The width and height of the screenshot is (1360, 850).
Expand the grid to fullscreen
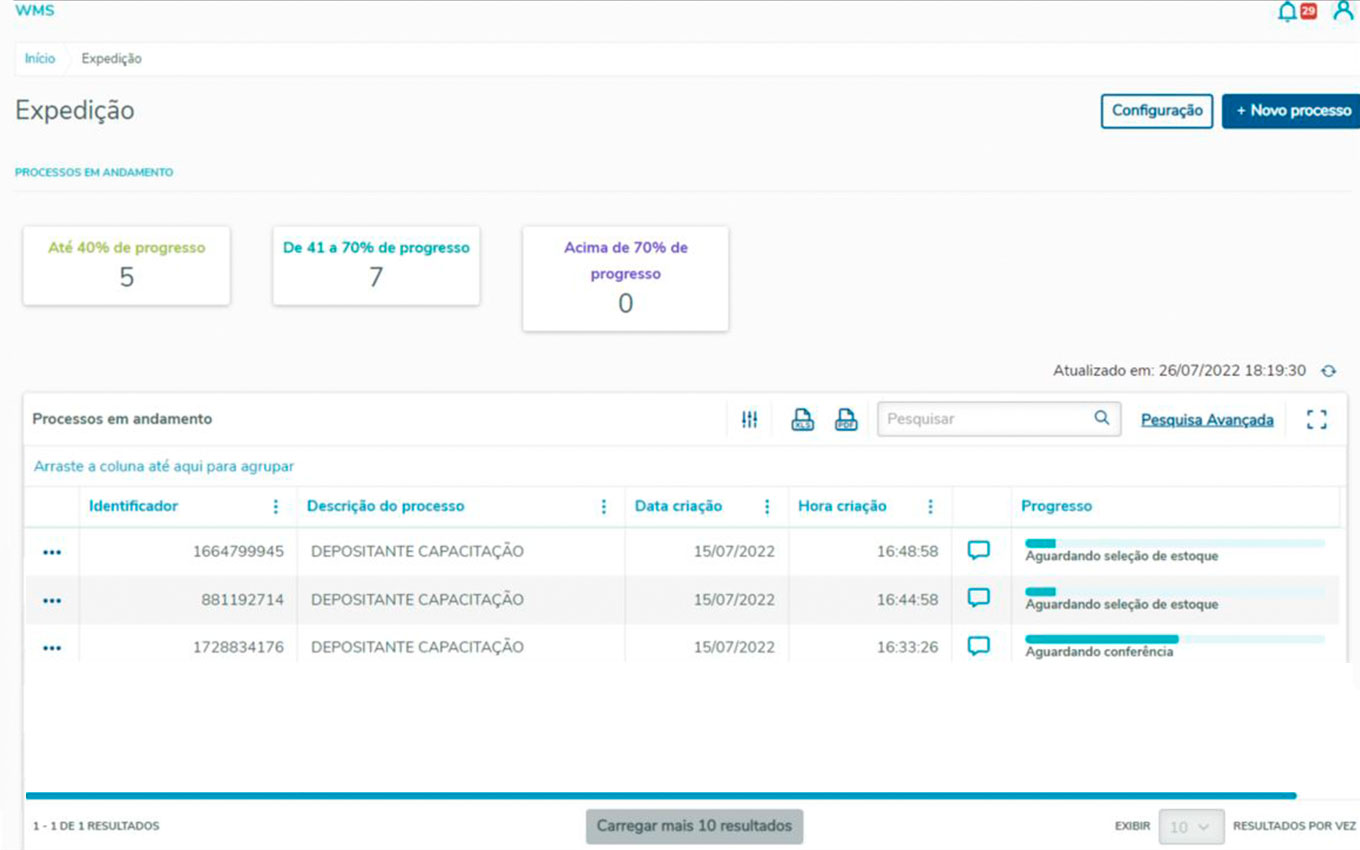point(1316,420)
